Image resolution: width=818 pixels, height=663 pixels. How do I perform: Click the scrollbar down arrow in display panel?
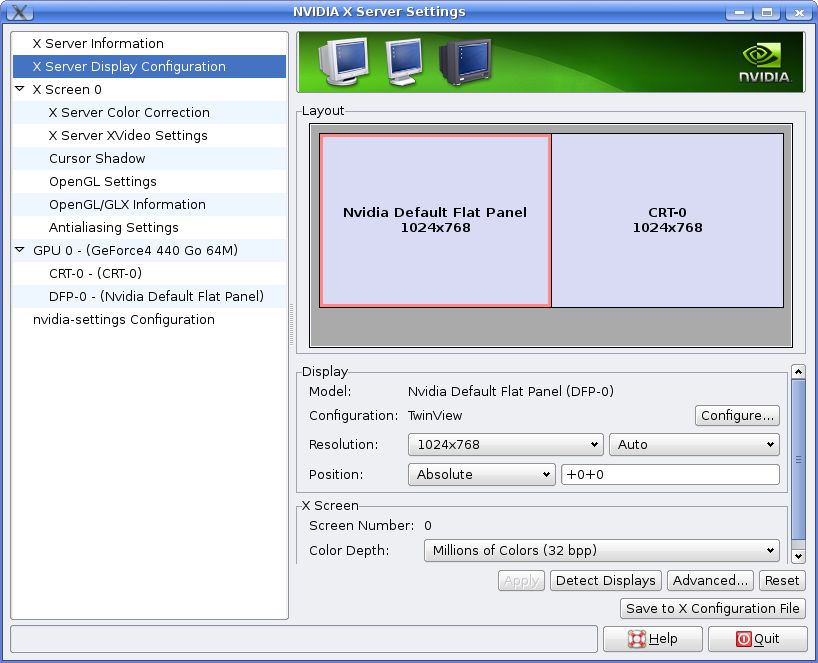click(798, 556)
